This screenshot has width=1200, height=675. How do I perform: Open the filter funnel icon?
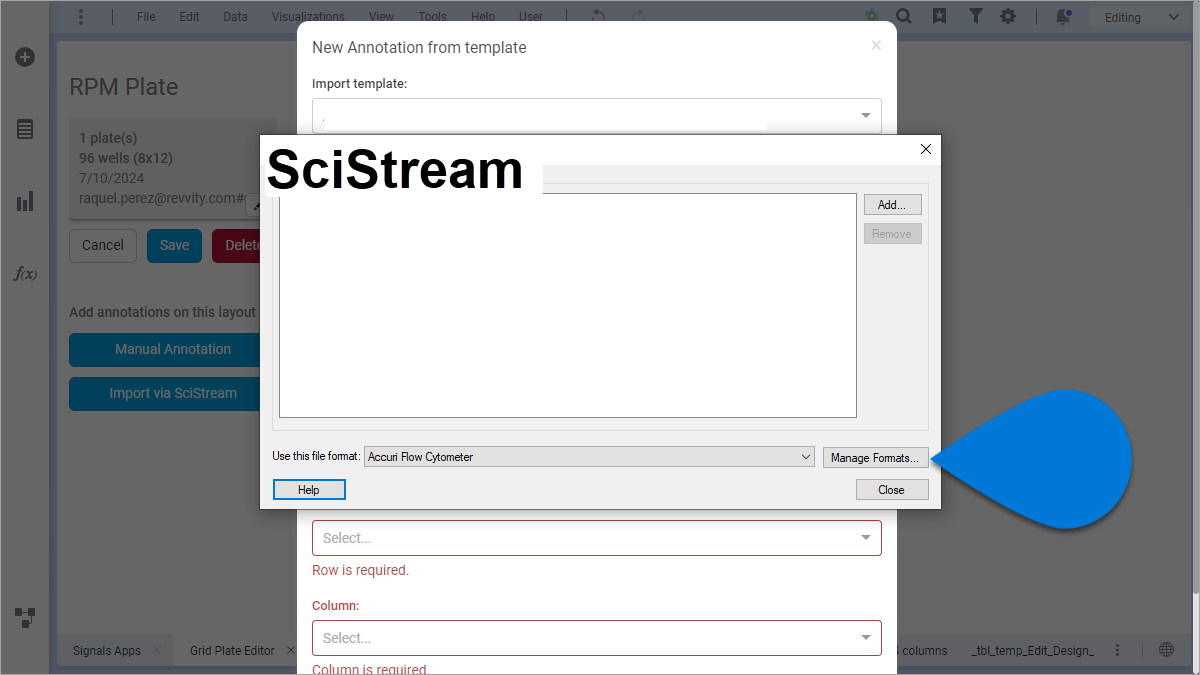click(975, 17)
